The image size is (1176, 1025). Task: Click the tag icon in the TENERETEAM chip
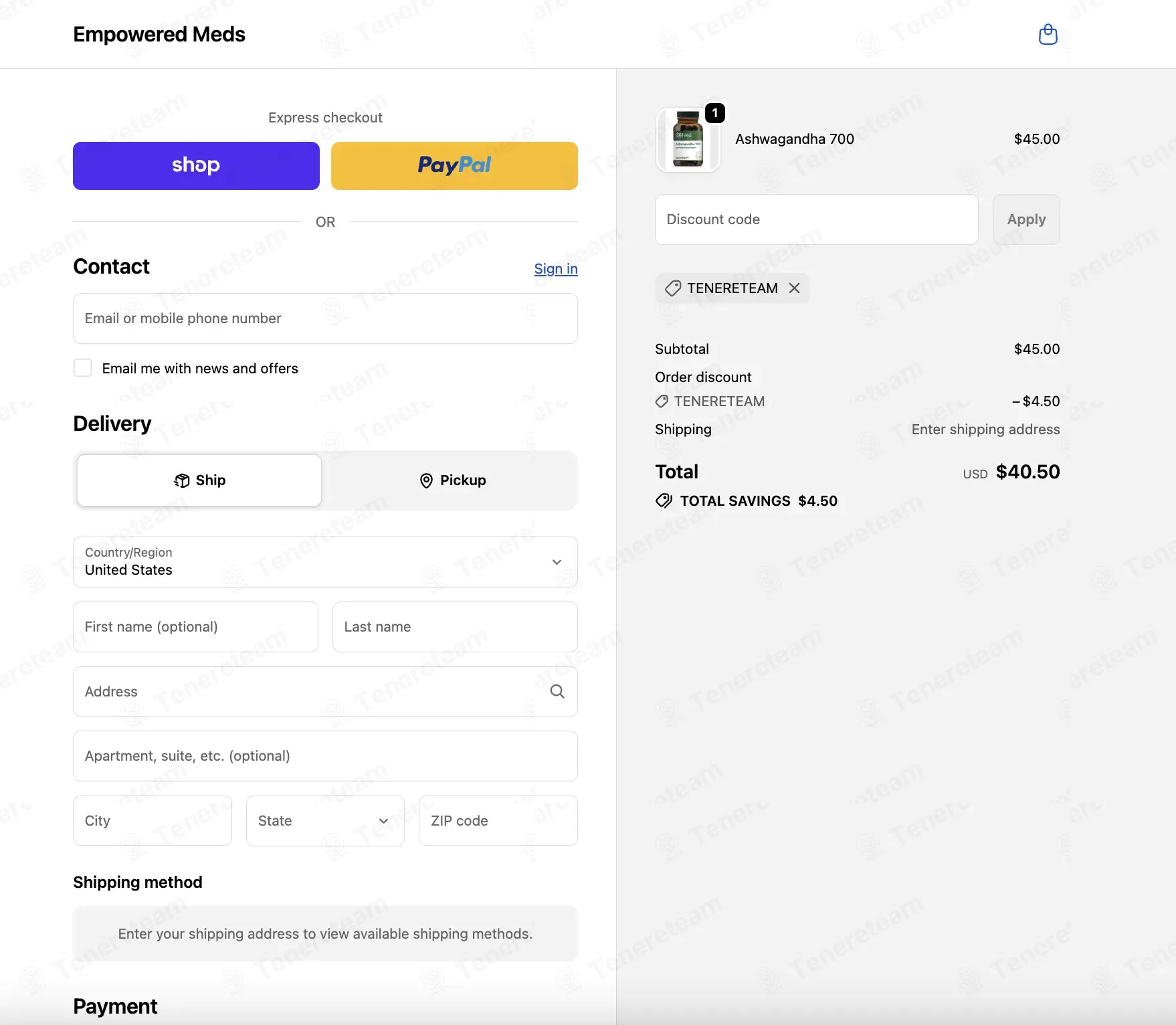coord(672,288)
